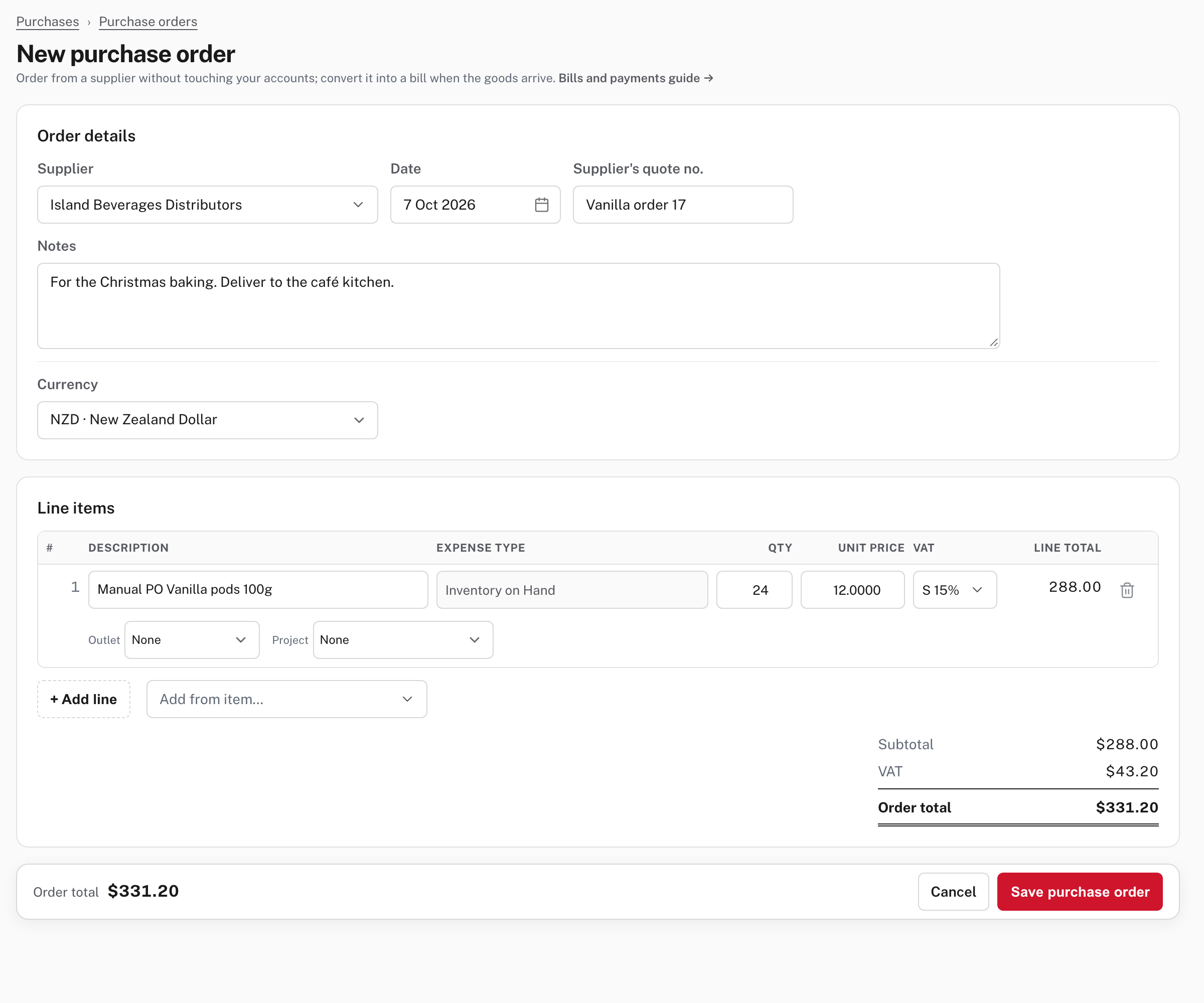Click the QTY column header
1204x1003 pixels.
coord(780,548)
